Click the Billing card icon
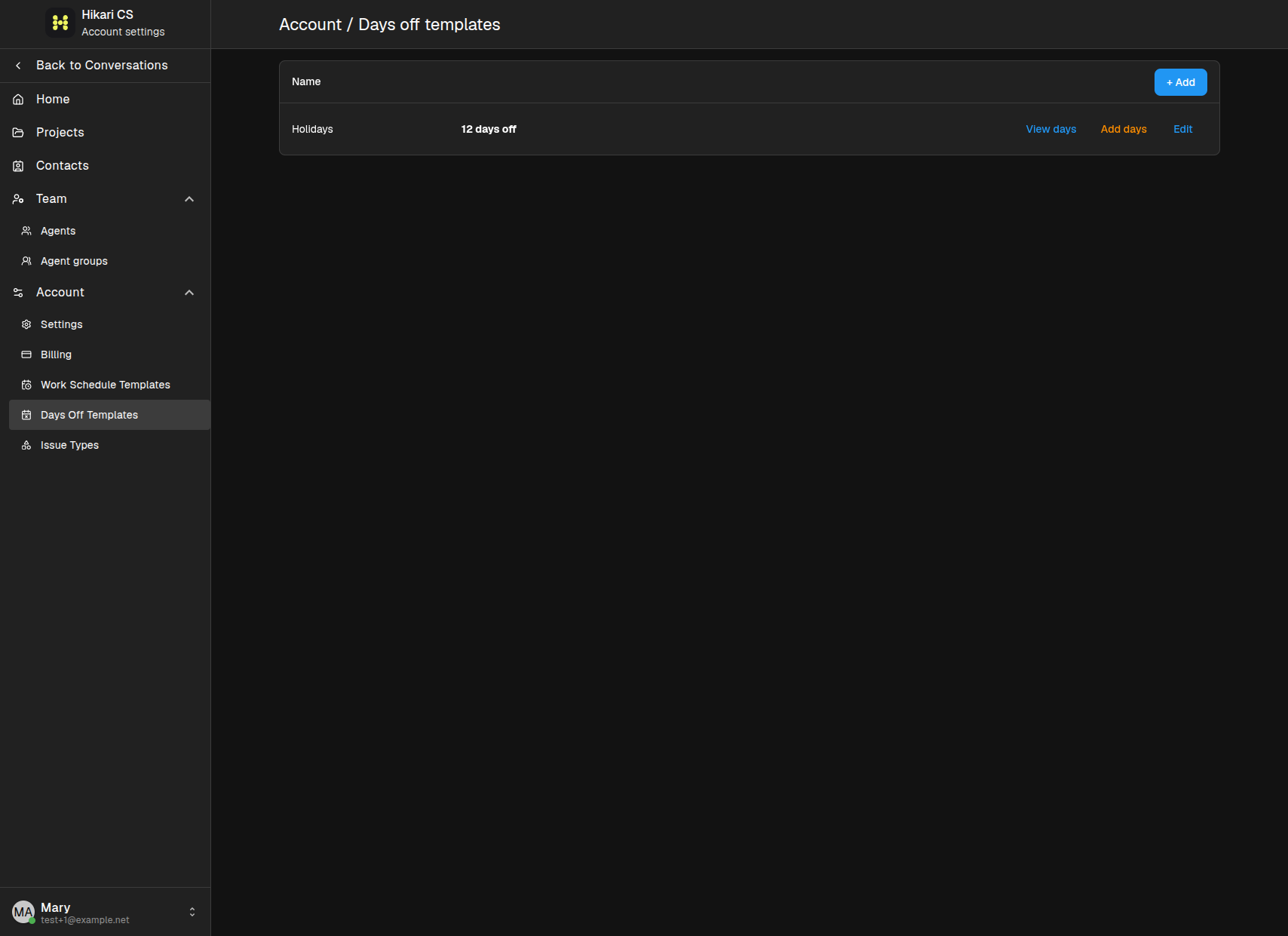The height and width of the screenshot is (936, 1288). click(26, 354)
